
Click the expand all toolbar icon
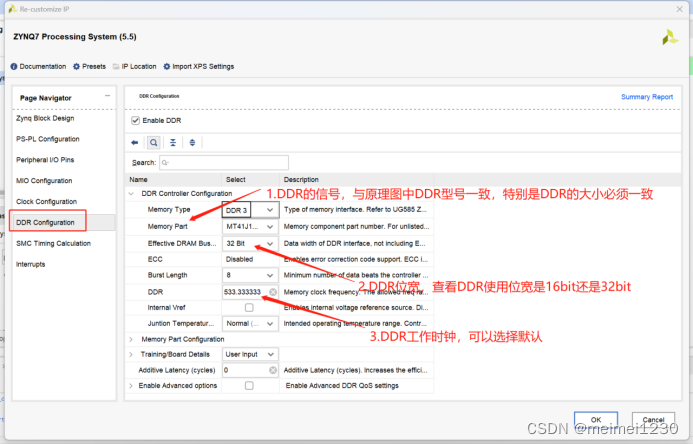tap(192, 143)
